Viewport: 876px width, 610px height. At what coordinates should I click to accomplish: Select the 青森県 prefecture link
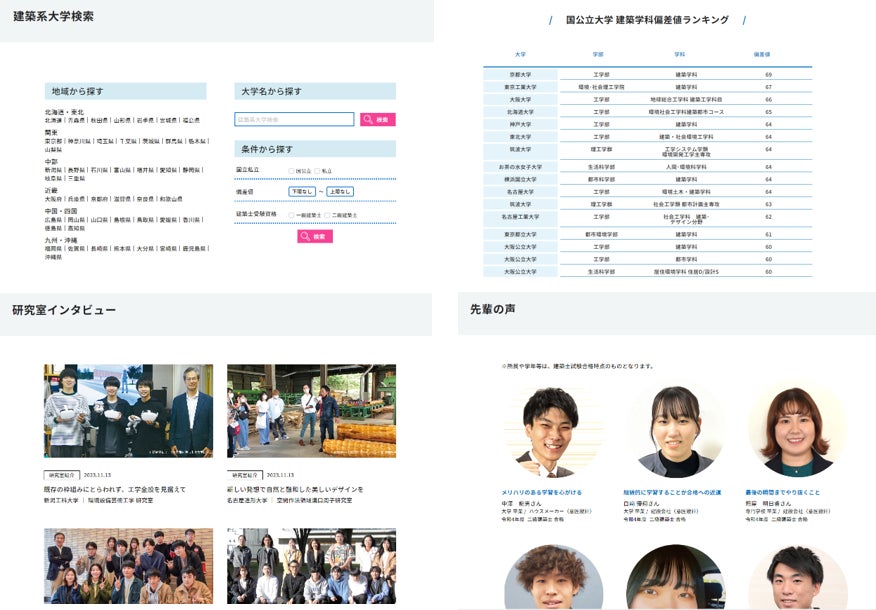coord(77,121)
